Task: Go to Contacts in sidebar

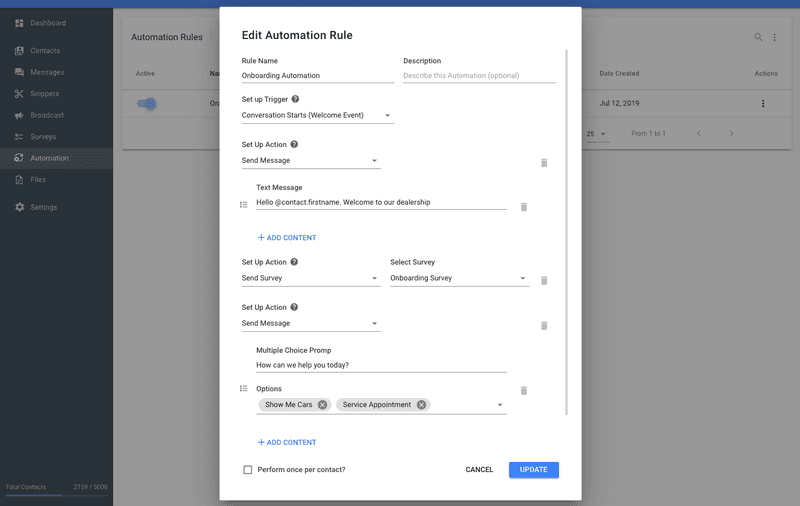Action: point(45,51)
